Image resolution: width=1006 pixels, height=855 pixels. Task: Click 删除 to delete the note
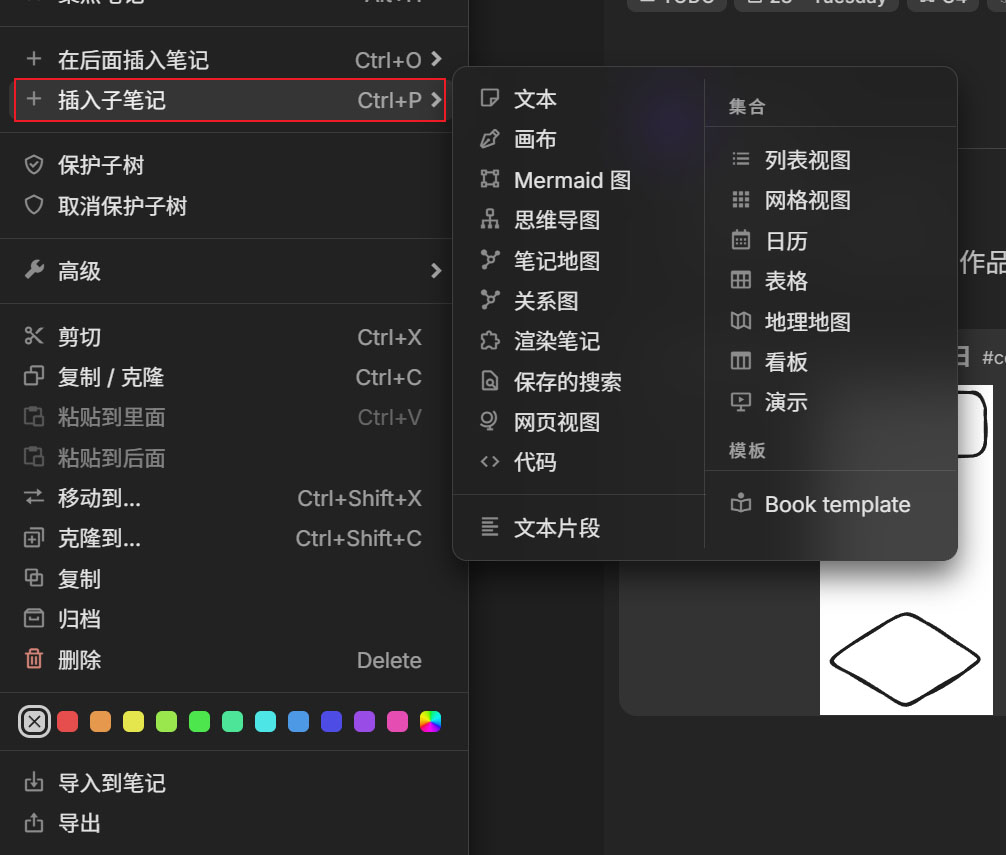pyautogui.click(x=78, y=660)
